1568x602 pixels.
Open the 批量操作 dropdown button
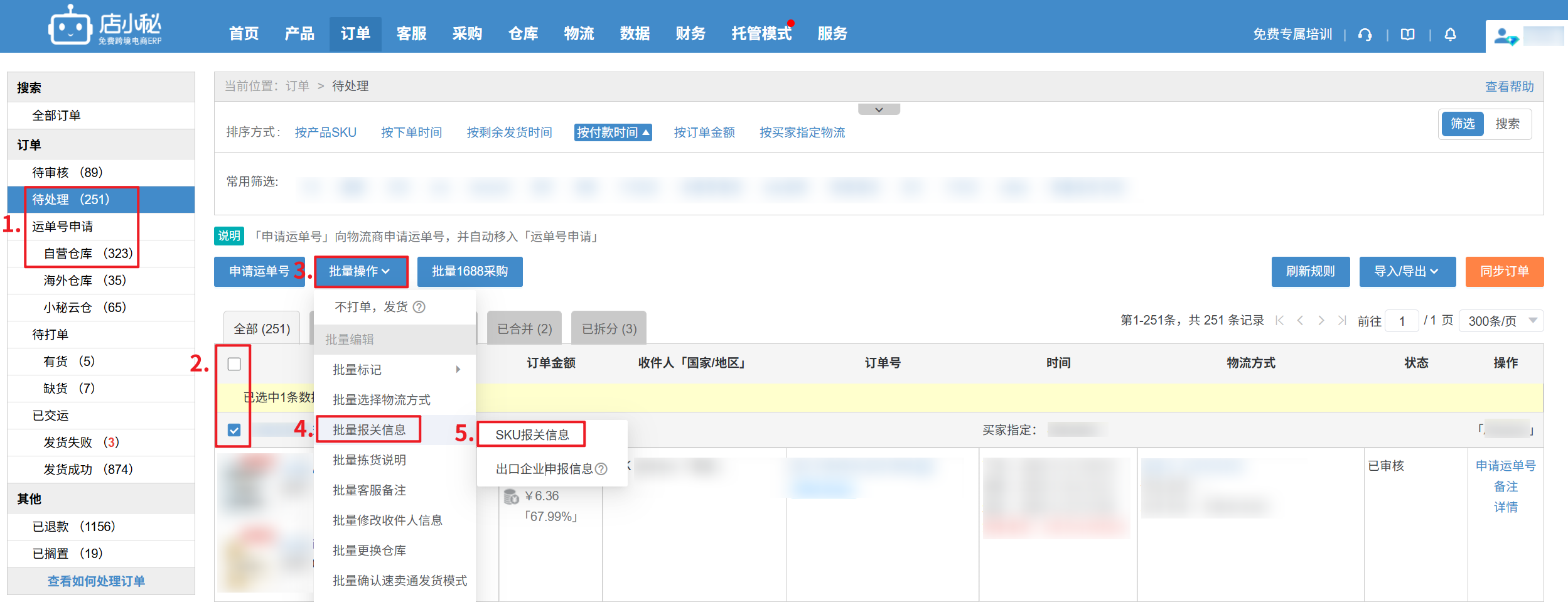(360, 271)
